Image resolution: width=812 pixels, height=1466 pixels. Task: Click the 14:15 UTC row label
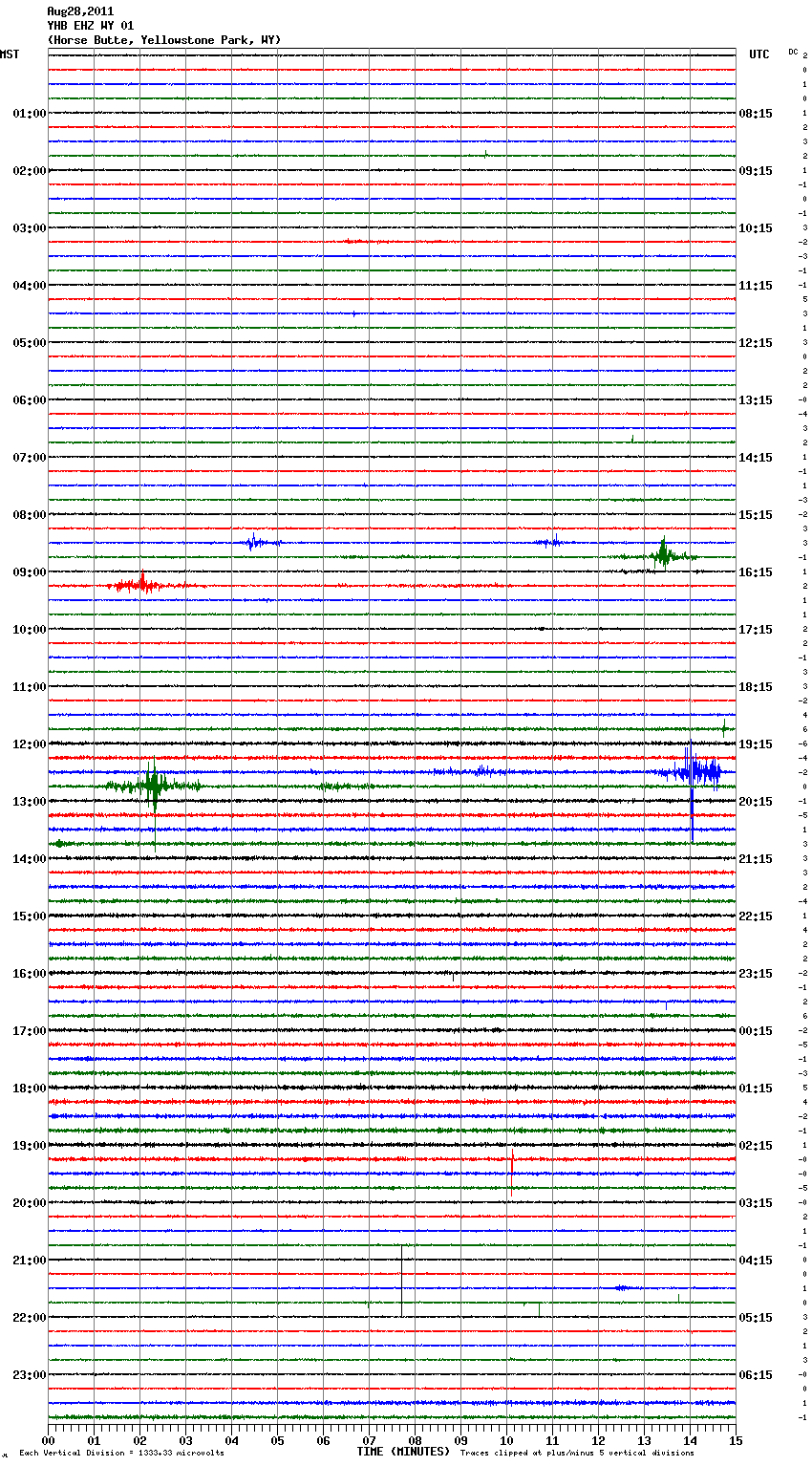point(756,458)
